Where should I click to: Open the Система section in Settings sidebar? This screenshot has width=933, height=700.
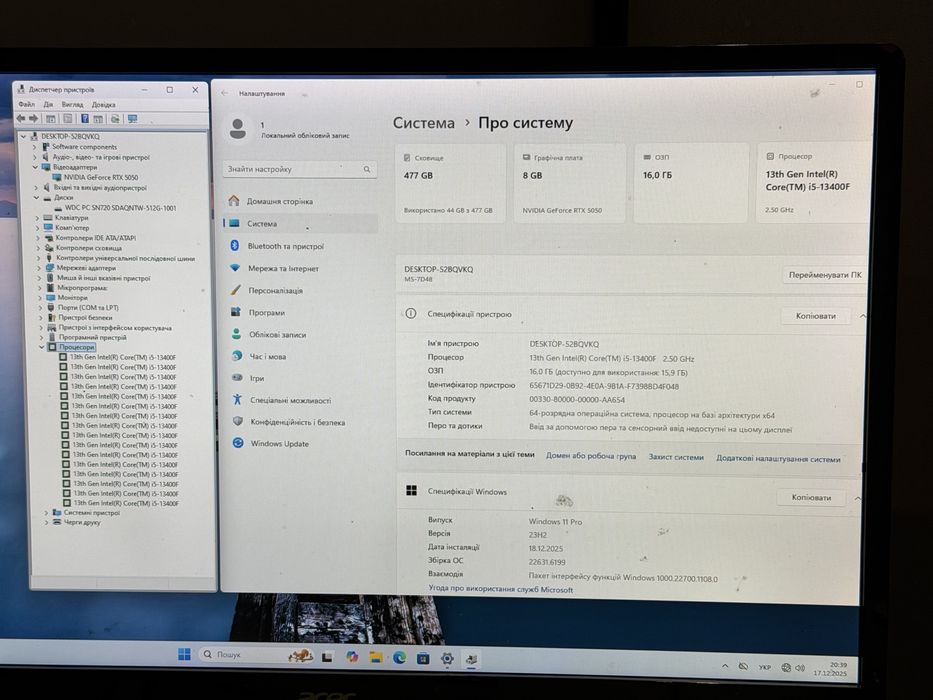[300, 224]
